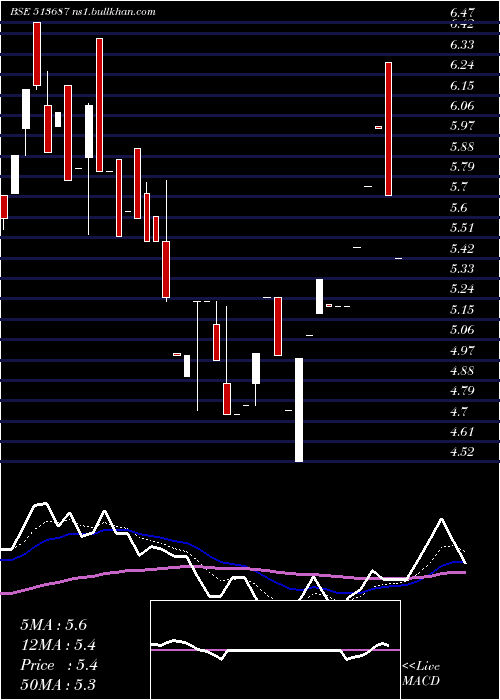The height and width of the screenshot is (700, 500).
Task: Pick the 4.97 price axis label
Action: [x=462, y=350]
